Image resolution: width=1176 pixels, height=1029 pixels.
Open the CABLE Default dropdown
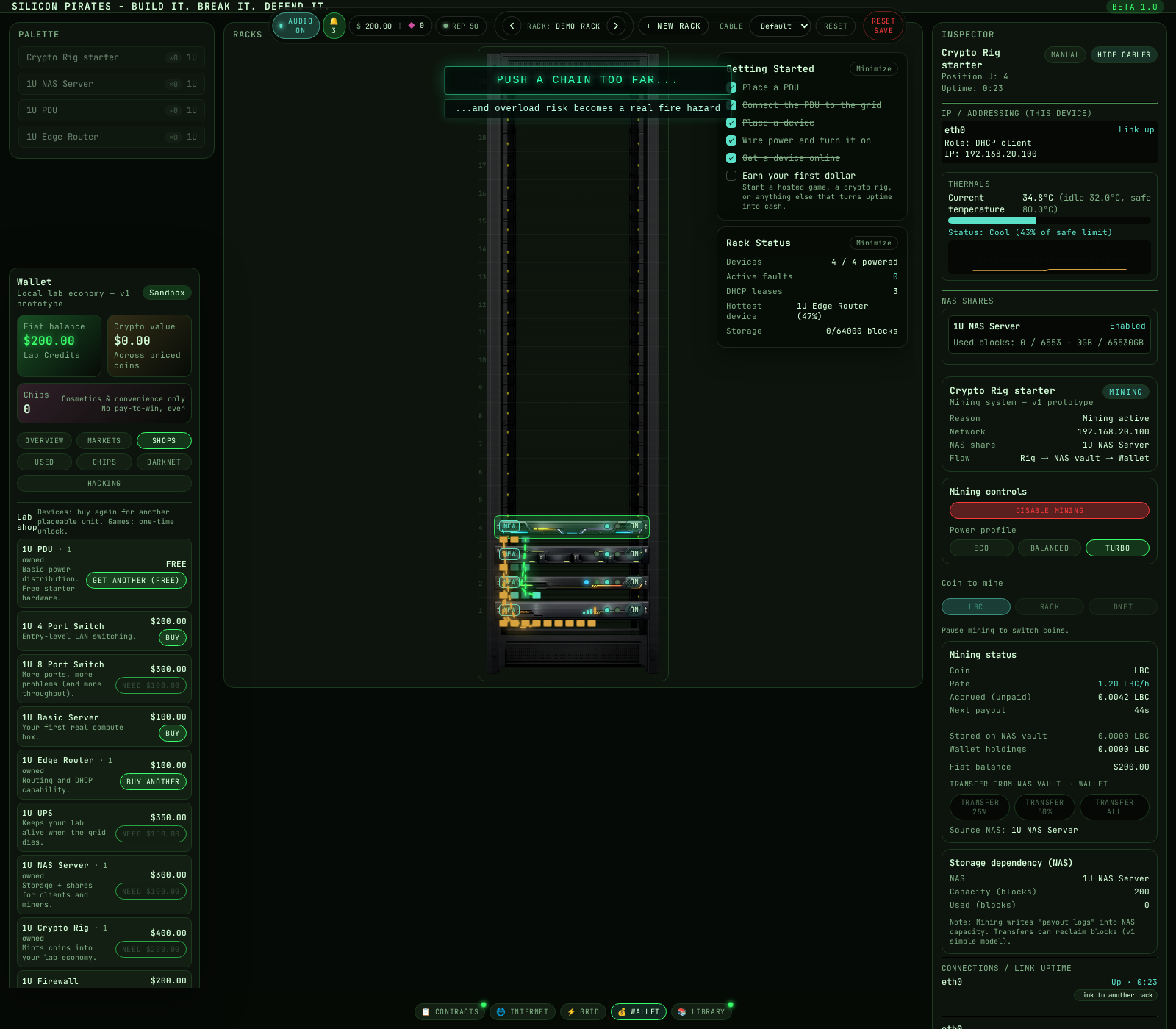click(x=780, y=26)
